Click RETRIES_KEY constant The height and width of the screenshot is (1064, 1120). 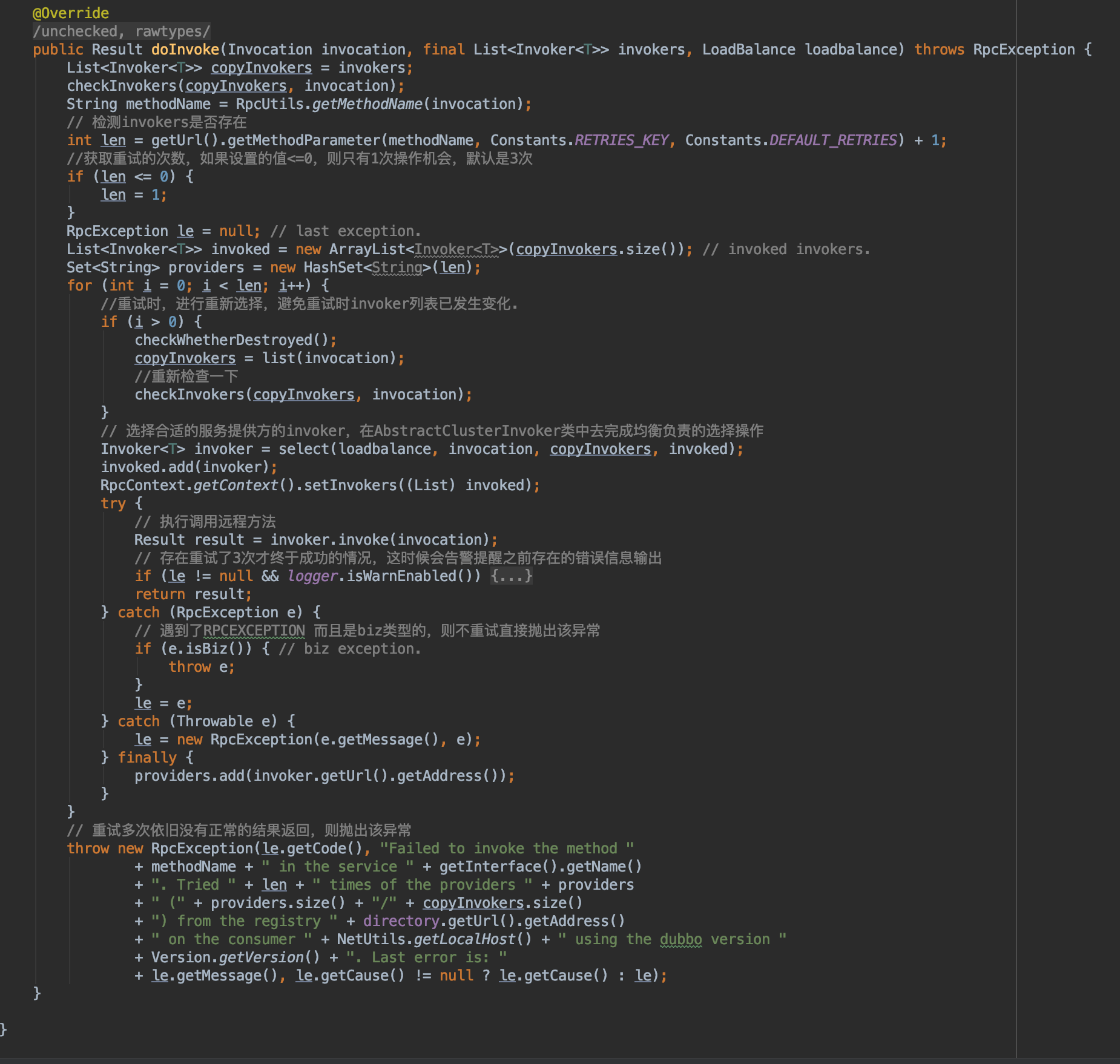pos(622,140)
